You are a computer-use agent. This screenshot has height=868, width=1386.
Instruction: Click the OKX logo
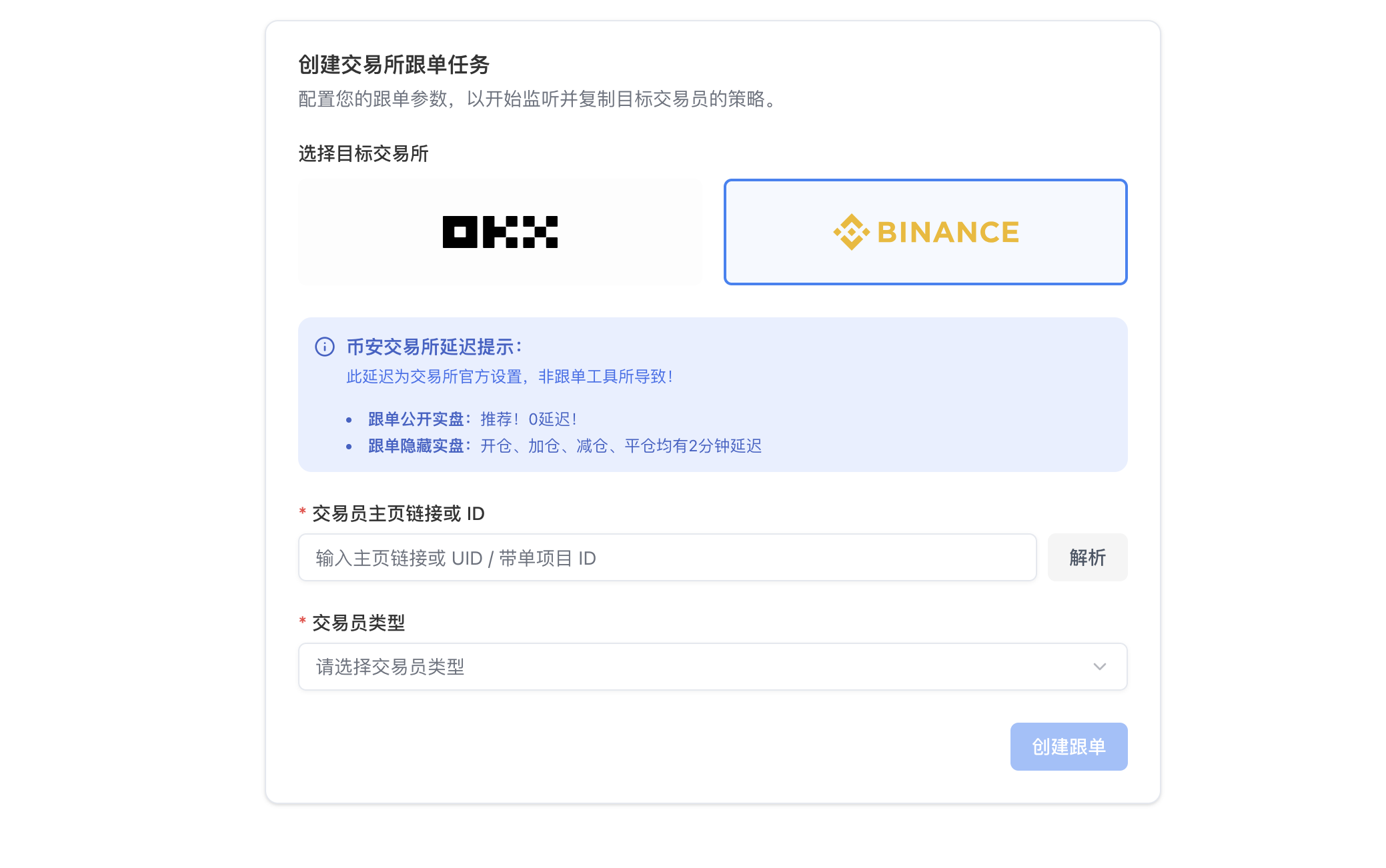[x=500, y=232]
